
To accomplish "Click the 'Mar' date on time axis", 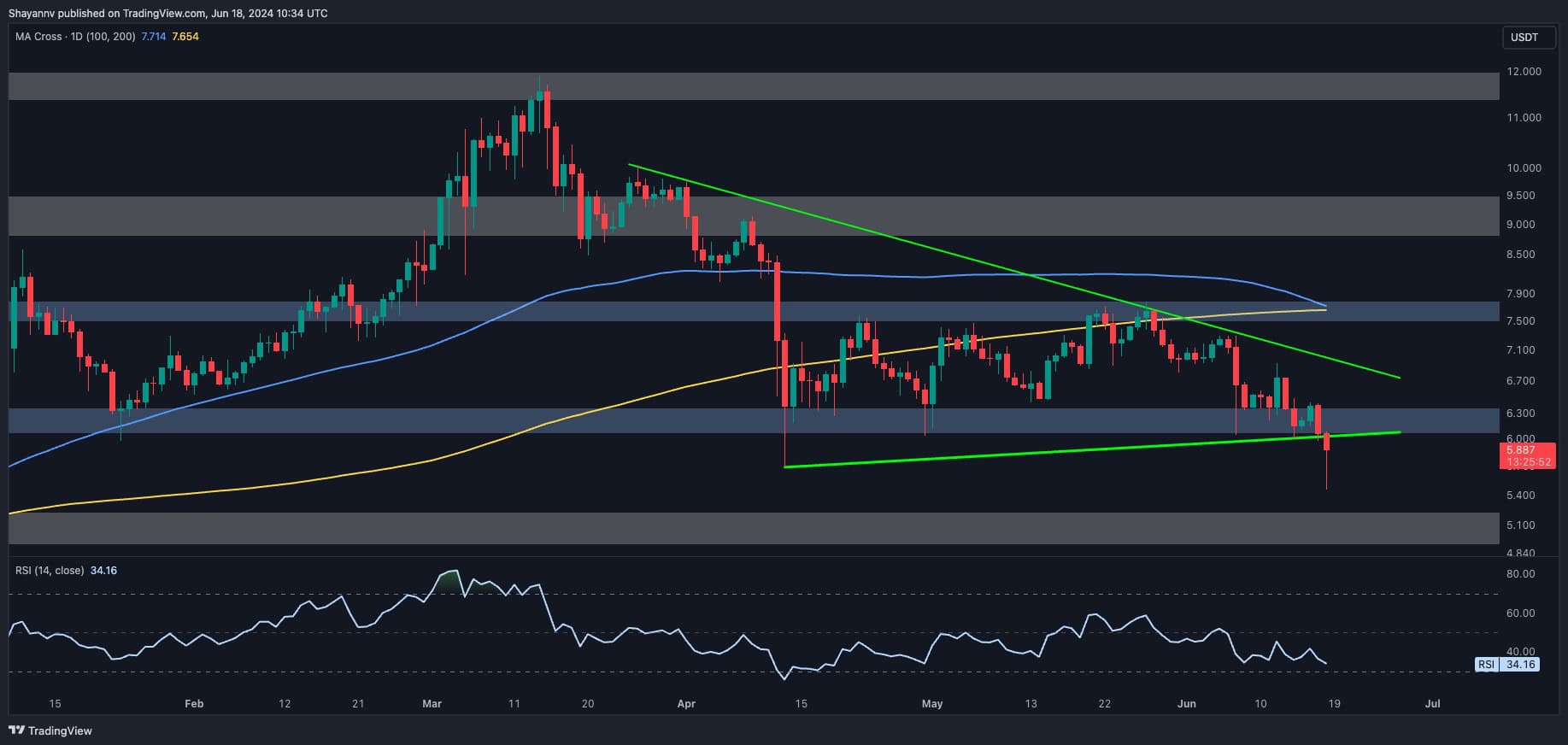I will 432,703.
